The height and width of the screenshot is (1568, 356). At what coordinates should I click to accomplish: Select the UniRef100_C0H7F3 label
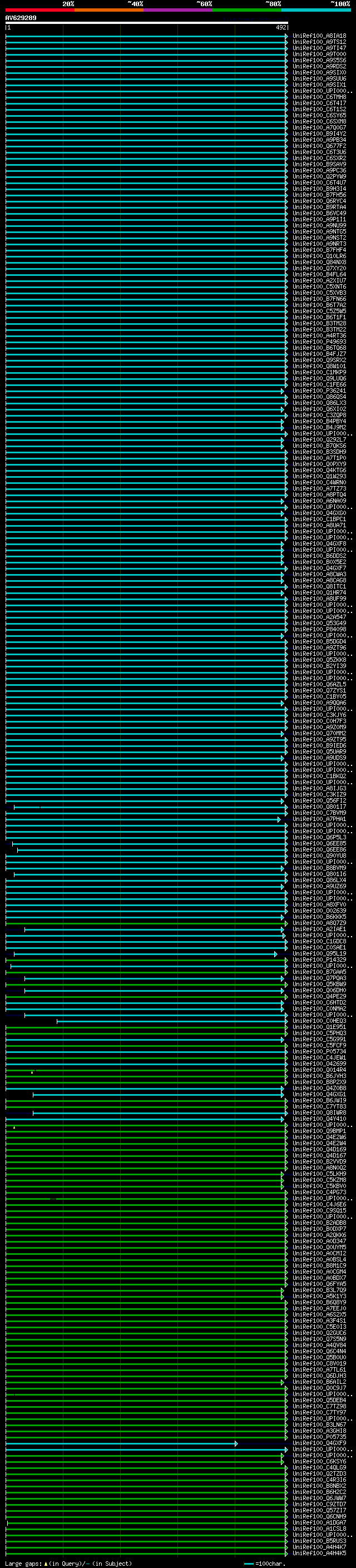pos(319,721)
